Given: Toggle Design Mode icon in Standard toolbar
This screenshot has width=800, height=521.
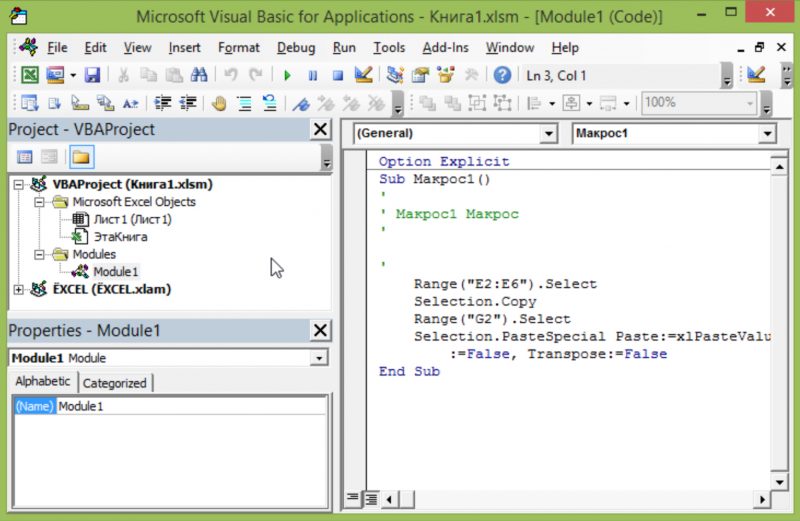Looking at the screenshot, I should click(363, 76).
